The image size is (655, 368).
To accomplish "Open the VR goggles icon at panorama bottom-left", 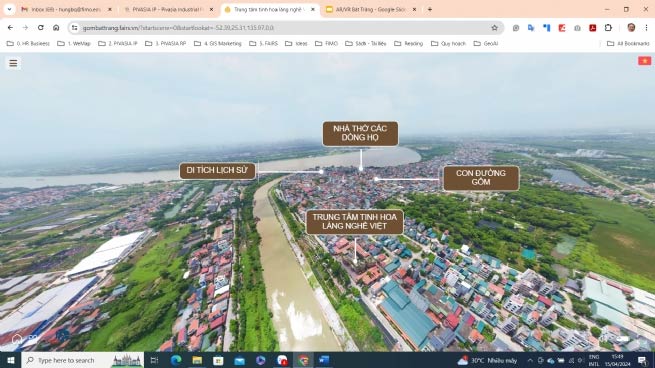I will (x=33, y=338).
